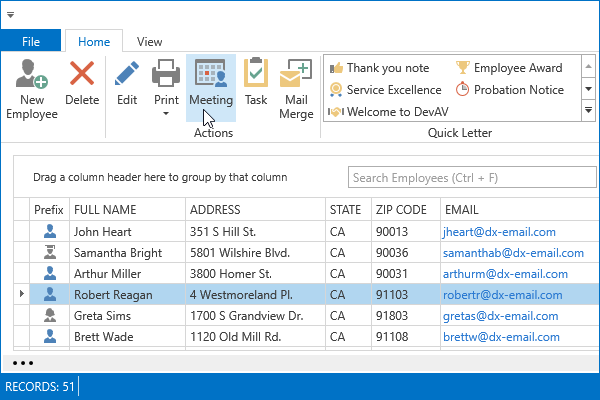This screenshot has height=400, width=600.
Task: Click the Edit pencil icon
Action: pos(127,75)
